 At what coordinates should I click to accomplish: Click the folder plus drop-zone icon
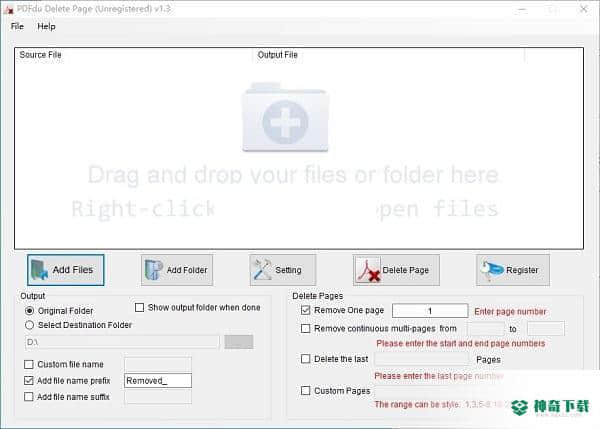coord(285,118)
